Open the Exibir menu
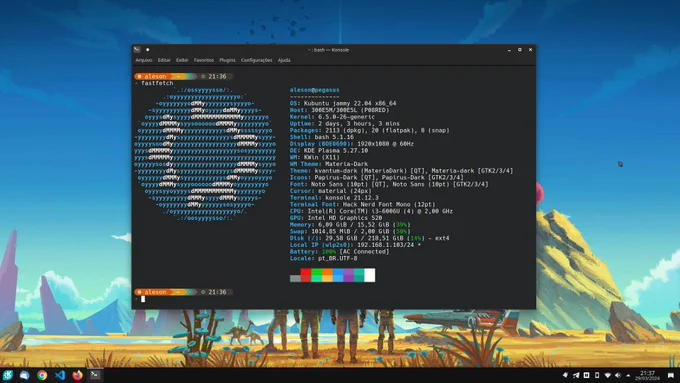 pos(182,60)
